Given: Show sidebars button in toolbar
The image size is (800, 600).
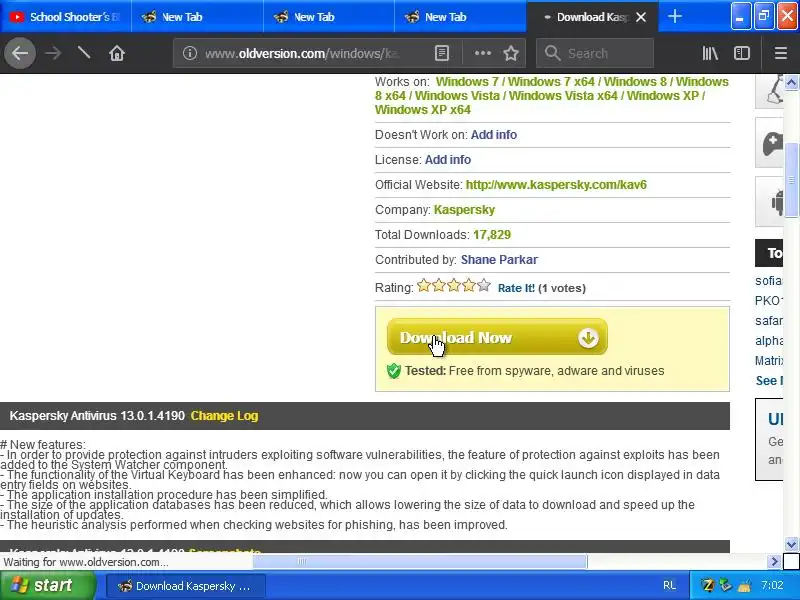Looking at the screenshot, I should click(741, 53).
